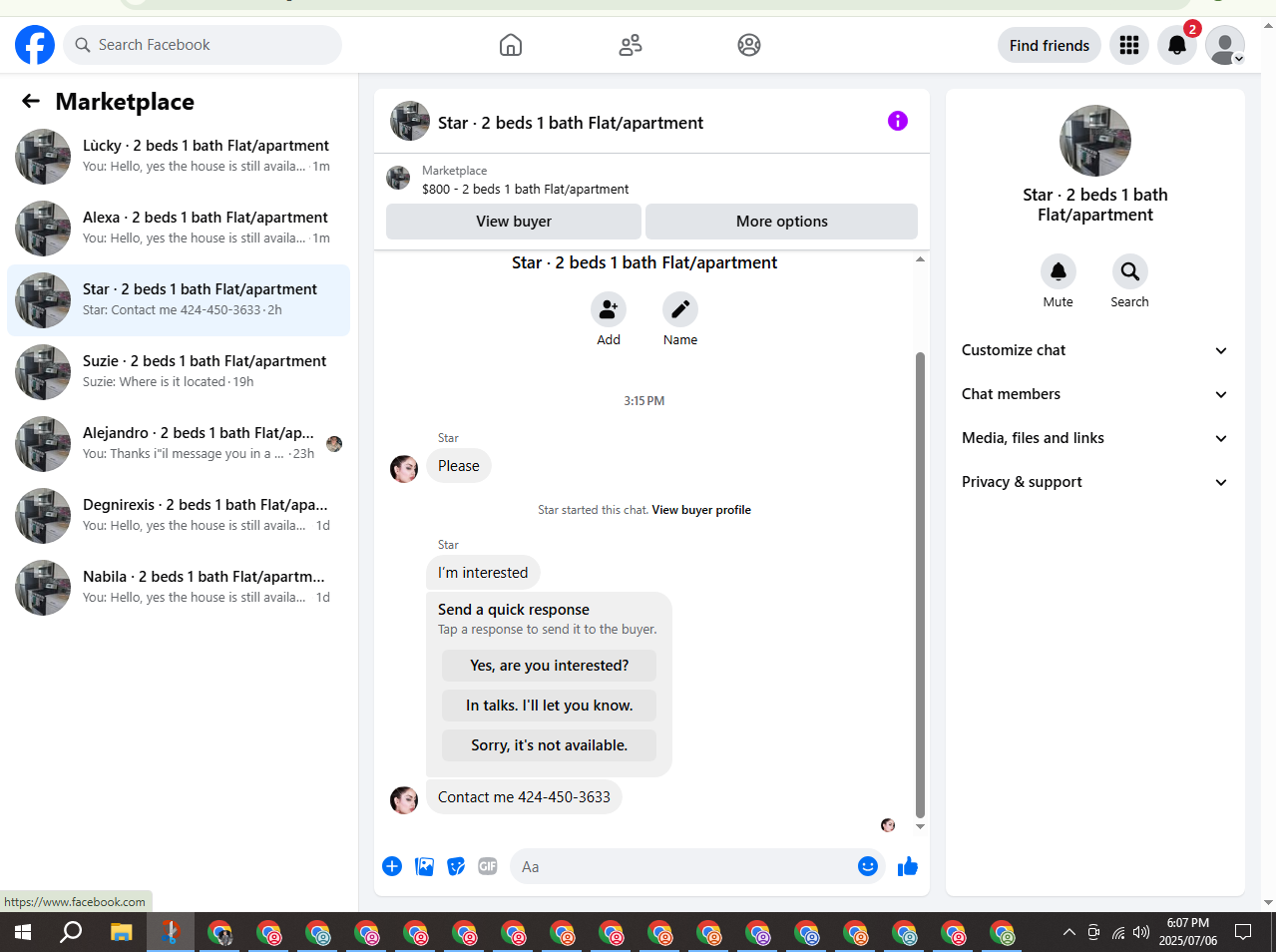The height and width of the screenshot is (952, 1276).
Task: Expand Customize chat section
Action: (1094, 350)
